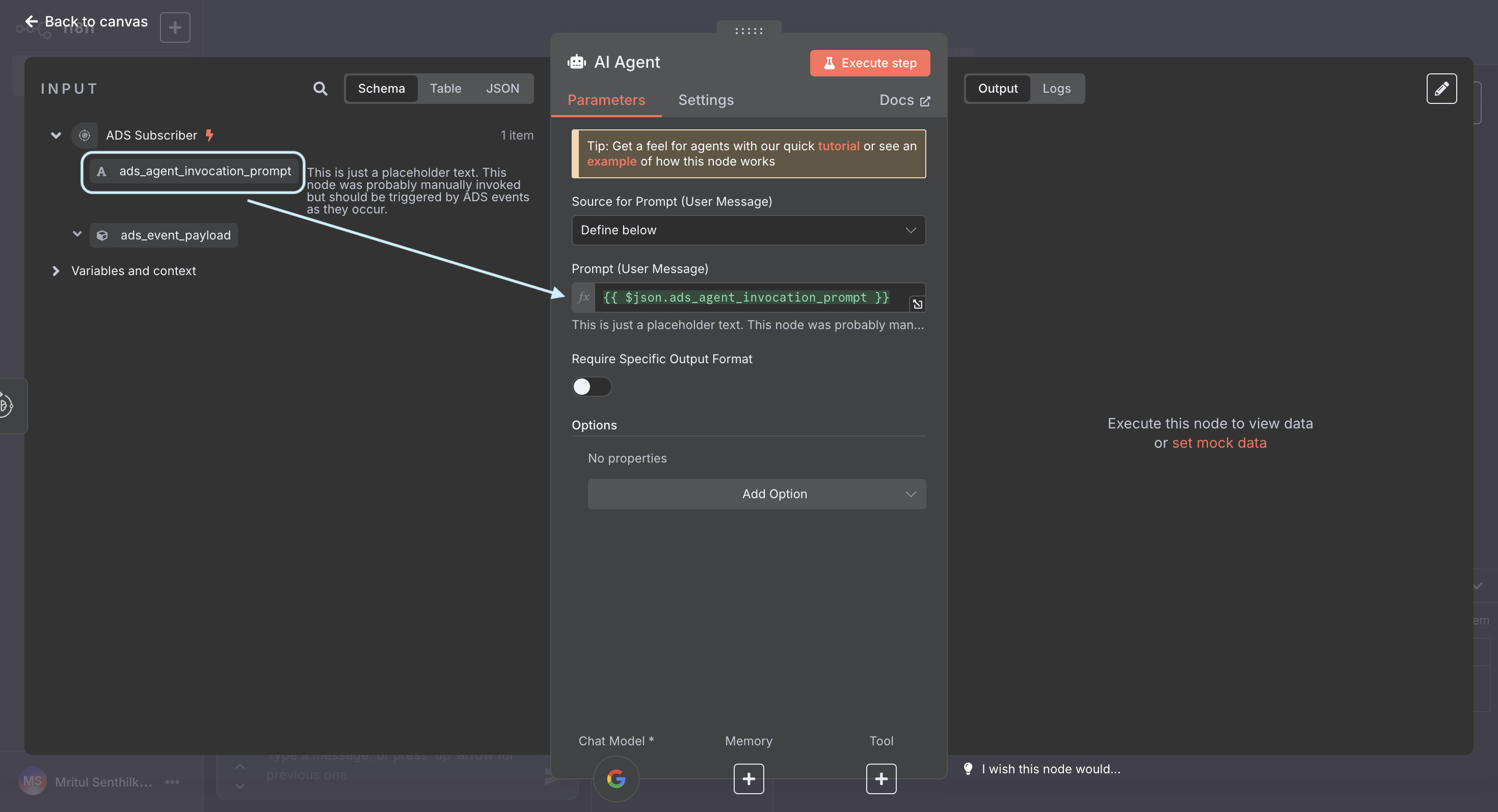The height and width of the screenshot is (812, 1498).
Task: Click the 'set mock data' link
Action: [x=1219, y=442]
